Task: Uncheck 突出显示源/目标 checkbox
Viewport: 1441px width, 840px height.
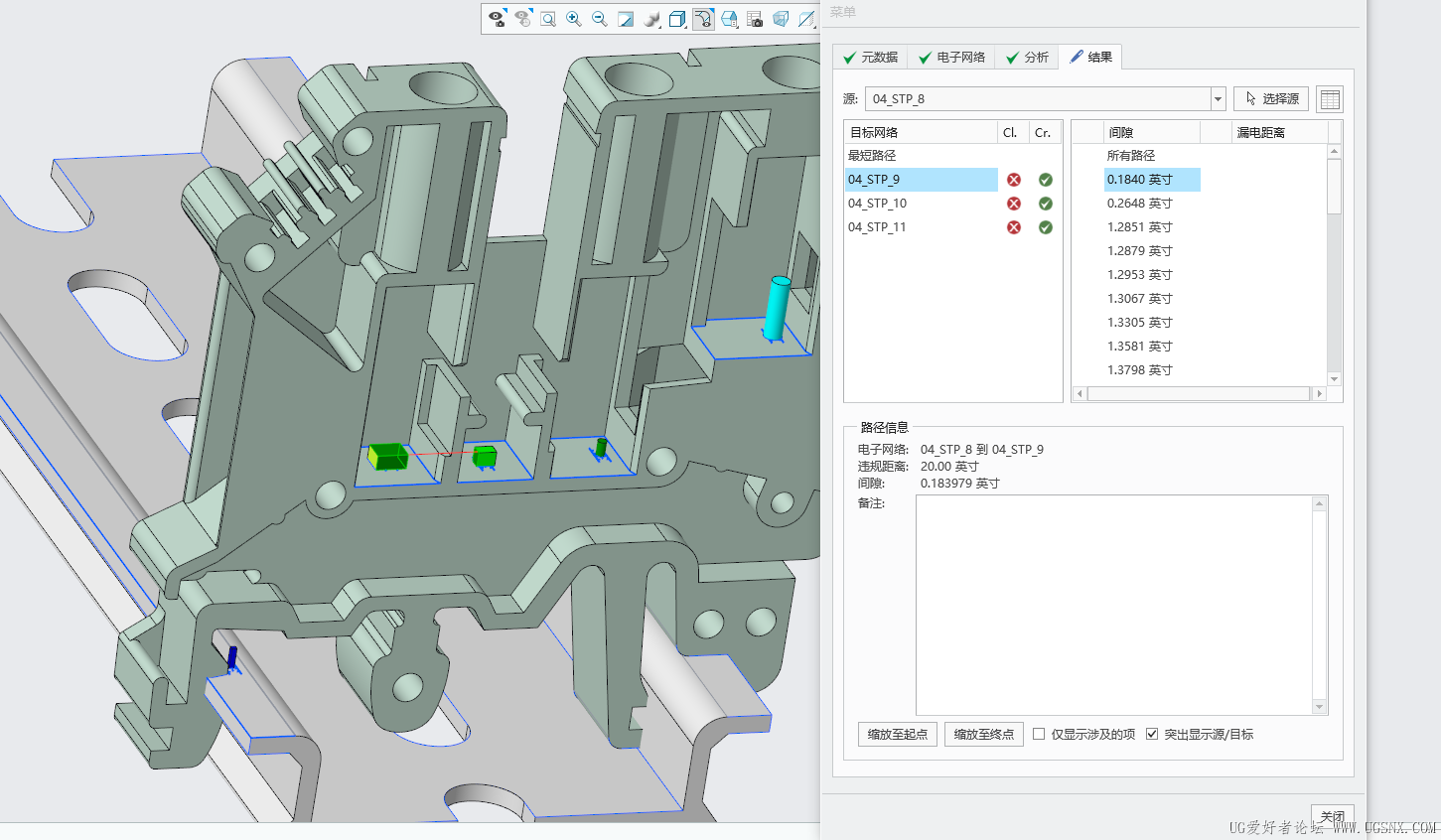Action: pos(1152,735)
